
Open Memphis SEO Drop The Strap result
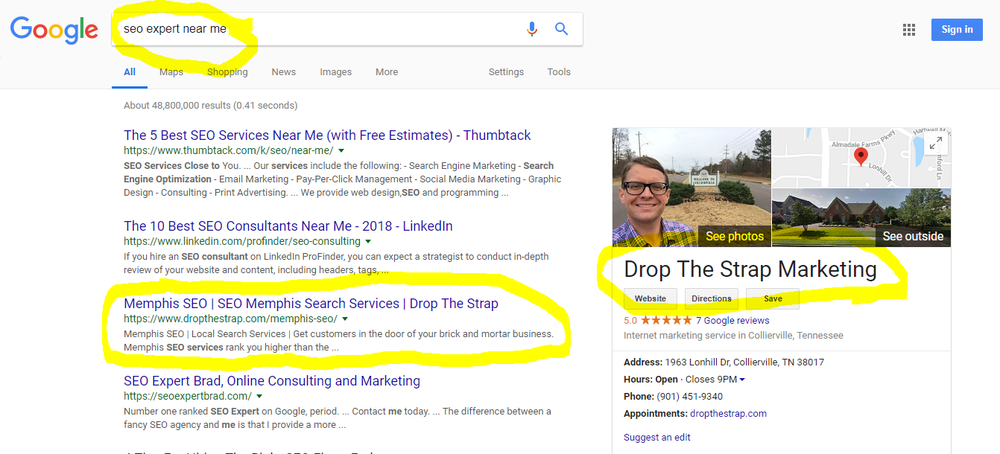pyautogui.click(x=311, y=304)
